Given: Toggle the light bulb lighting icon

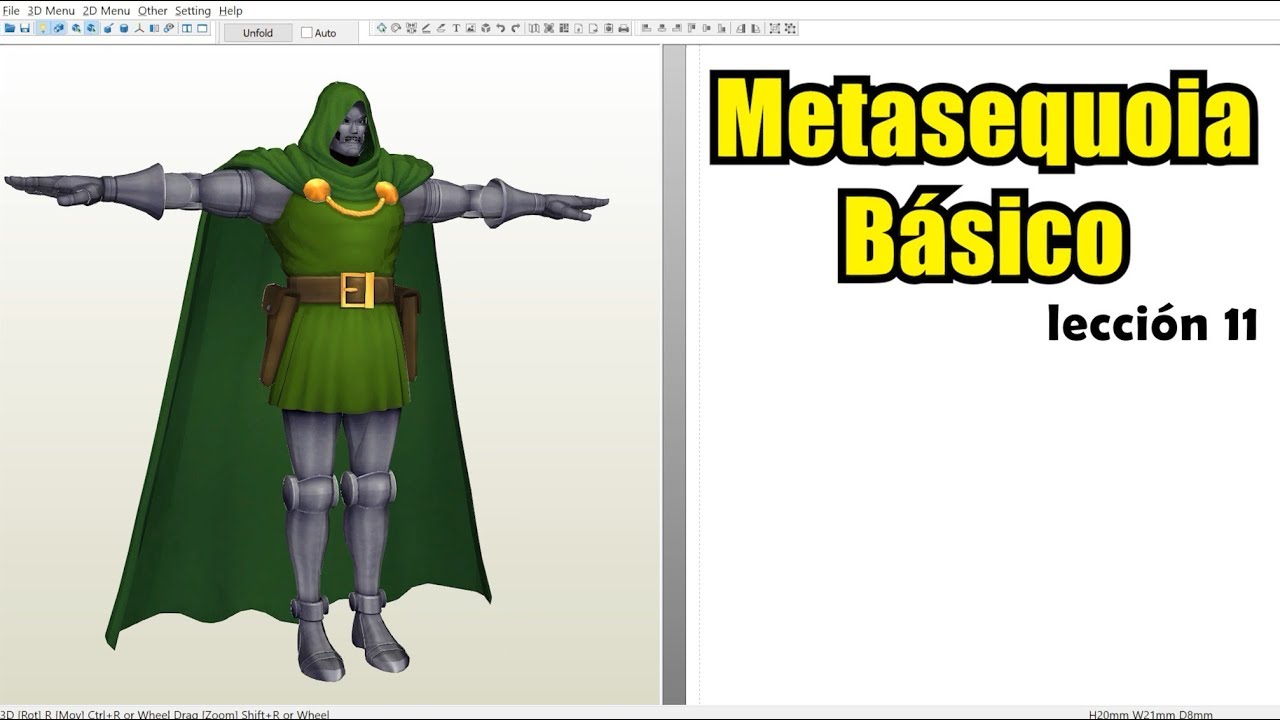Looking at the screenshot, I should click(x=43, y=28).
